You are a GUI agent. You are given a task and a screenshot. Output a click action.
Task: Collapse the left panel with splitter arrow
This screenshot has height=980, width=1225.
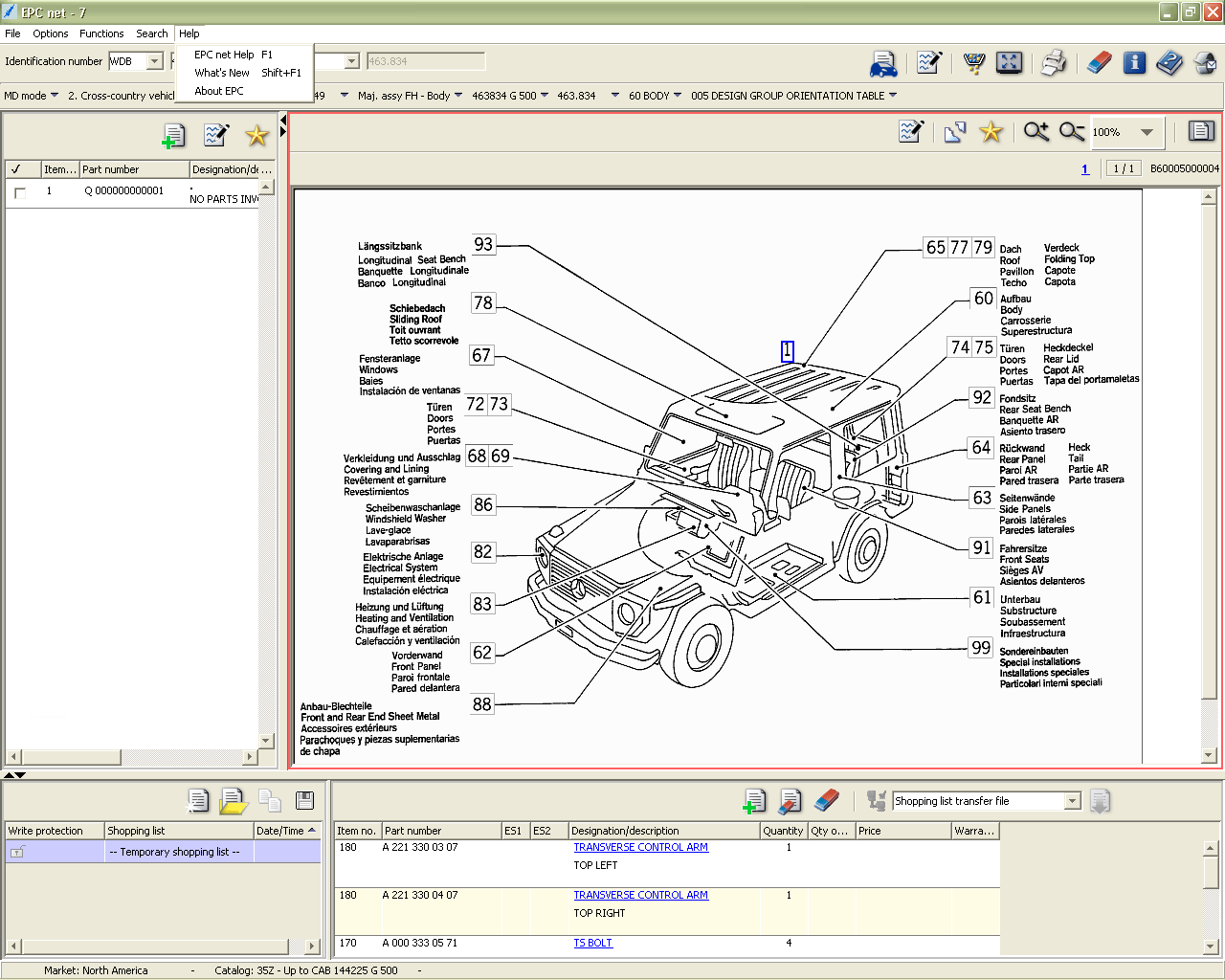(283, 121)
